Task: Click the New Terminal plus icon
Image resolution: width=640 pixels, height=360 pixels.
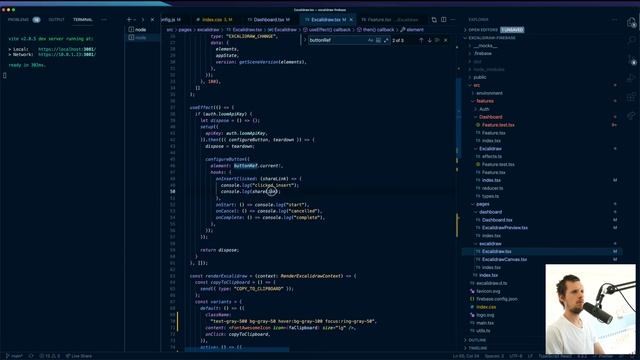Action: [129, 20]
